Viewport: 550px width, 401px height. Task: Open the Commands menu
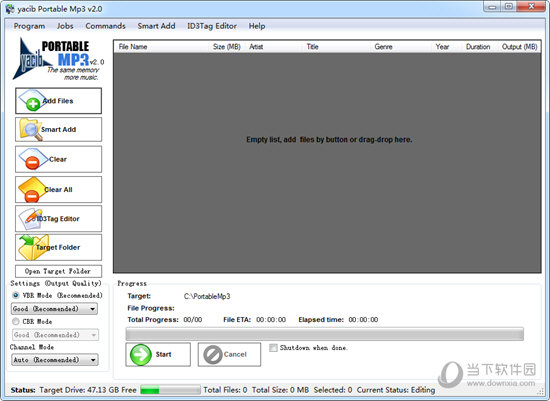pos(105,26)
